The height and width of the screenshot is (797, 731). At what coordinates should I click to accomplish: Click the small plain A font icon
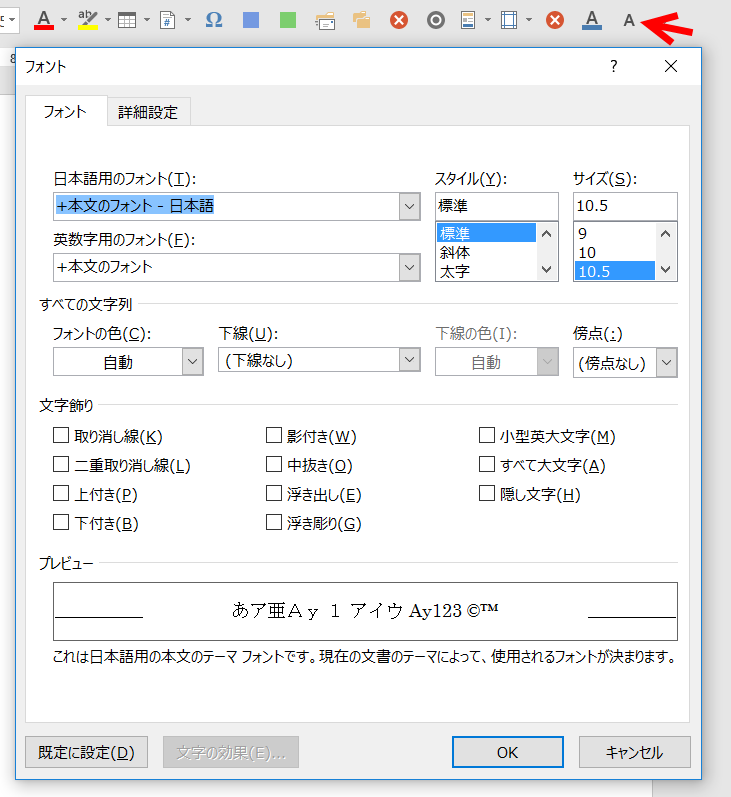pos(629,19)
